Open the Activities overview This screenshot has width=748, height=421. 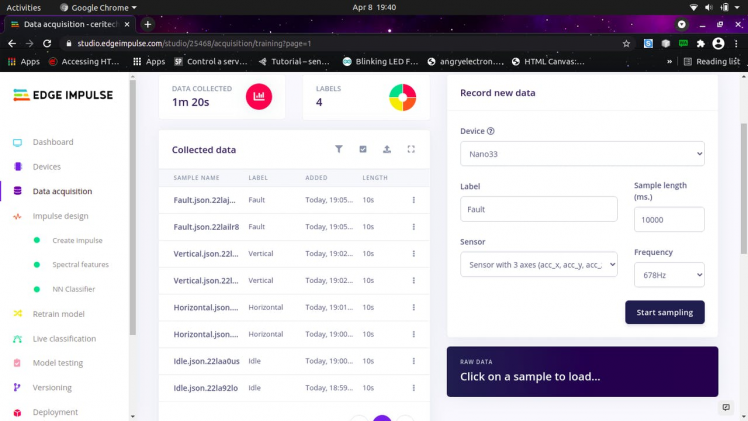click(23, 8)
